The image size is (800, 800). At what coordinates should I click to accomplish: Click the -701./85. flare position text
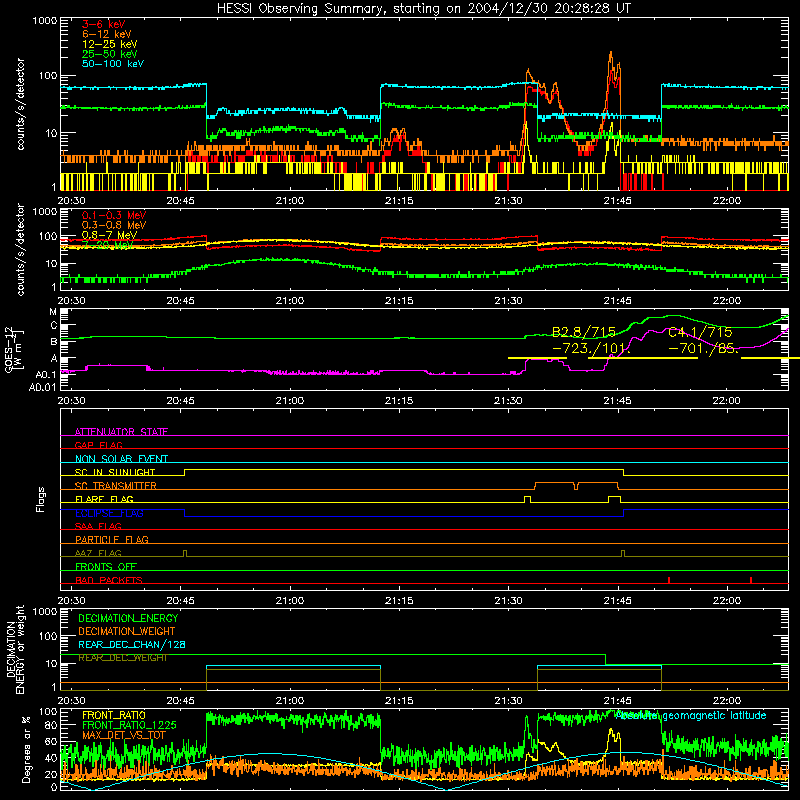[x=704, y=348]
